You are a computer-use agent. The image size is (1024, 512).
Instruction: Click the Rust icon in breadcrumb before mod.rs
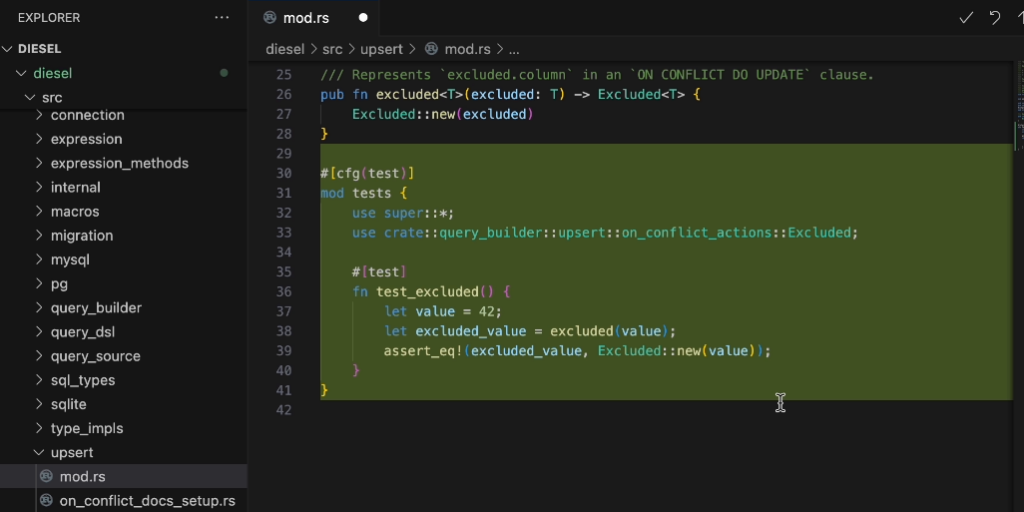[431, 49]
